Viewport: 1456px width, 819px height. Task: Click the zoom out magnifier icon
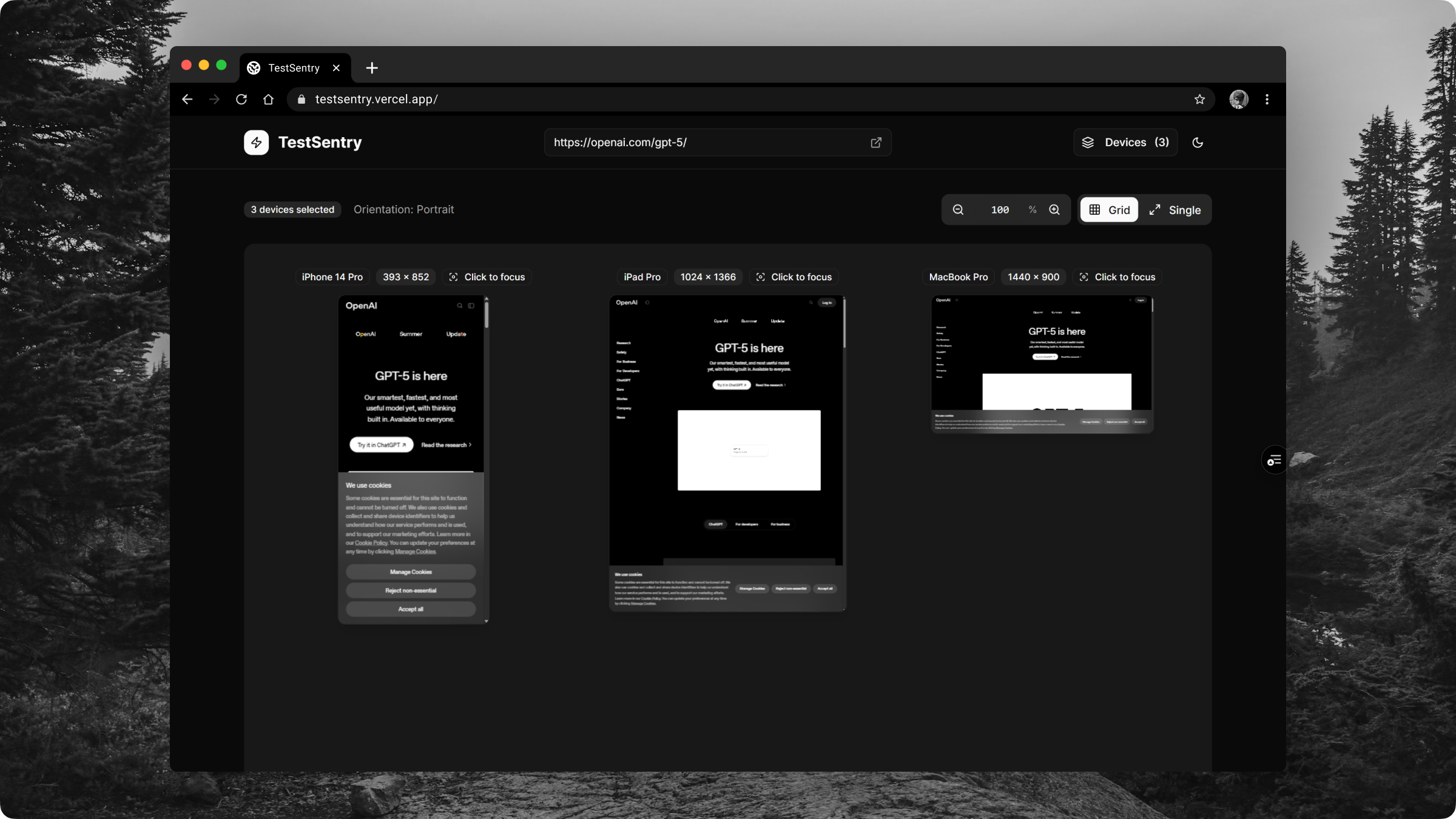(958, 210)
